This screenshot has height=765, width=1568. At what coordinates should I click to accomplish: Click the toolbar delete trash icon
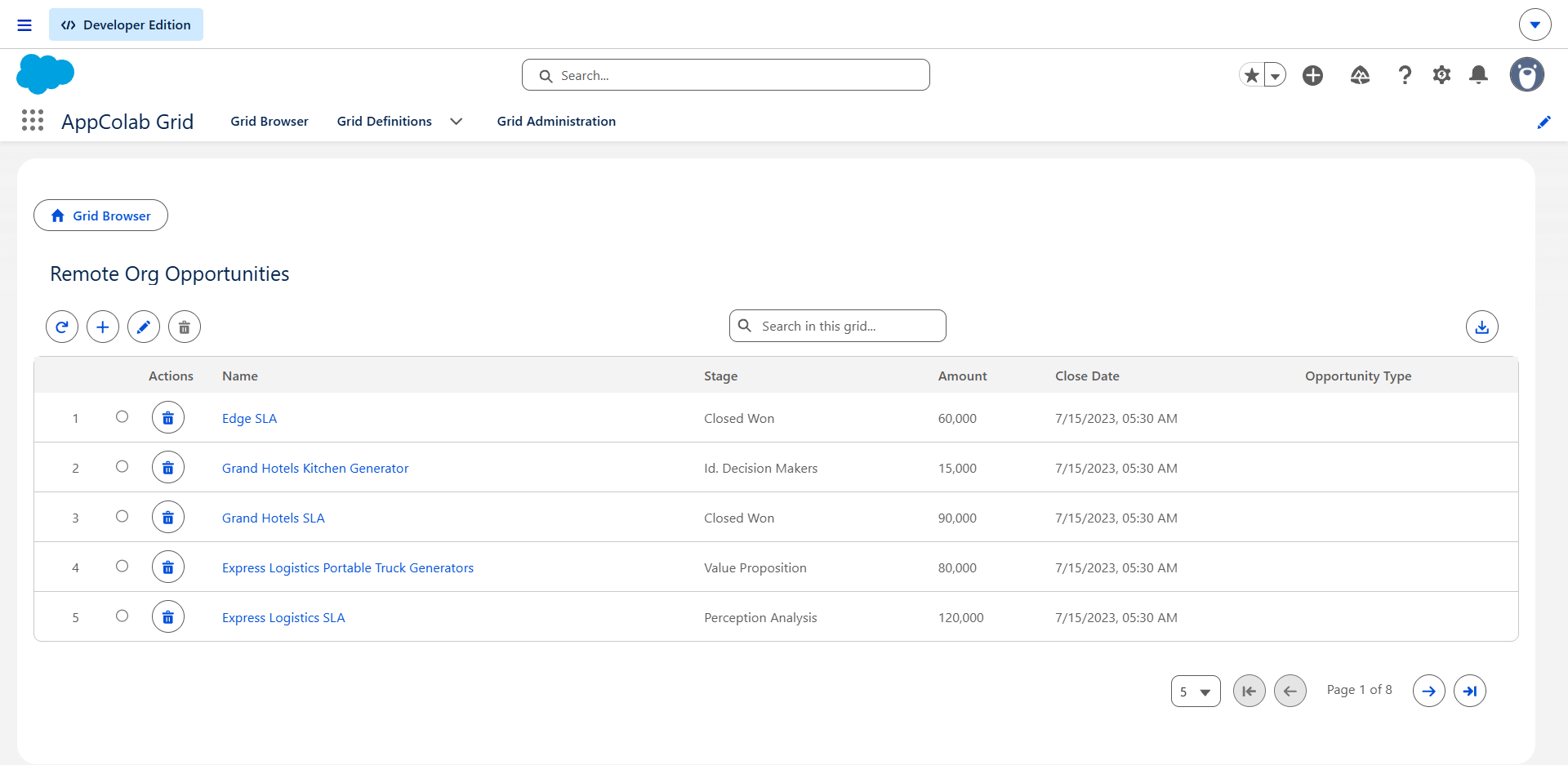(x=185, y=327)
